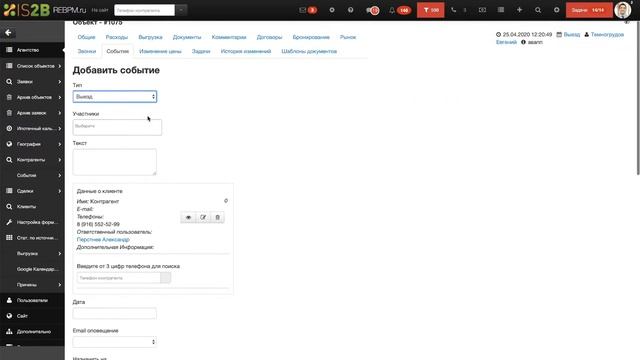Click search button beside client phone field

[165, 278]
